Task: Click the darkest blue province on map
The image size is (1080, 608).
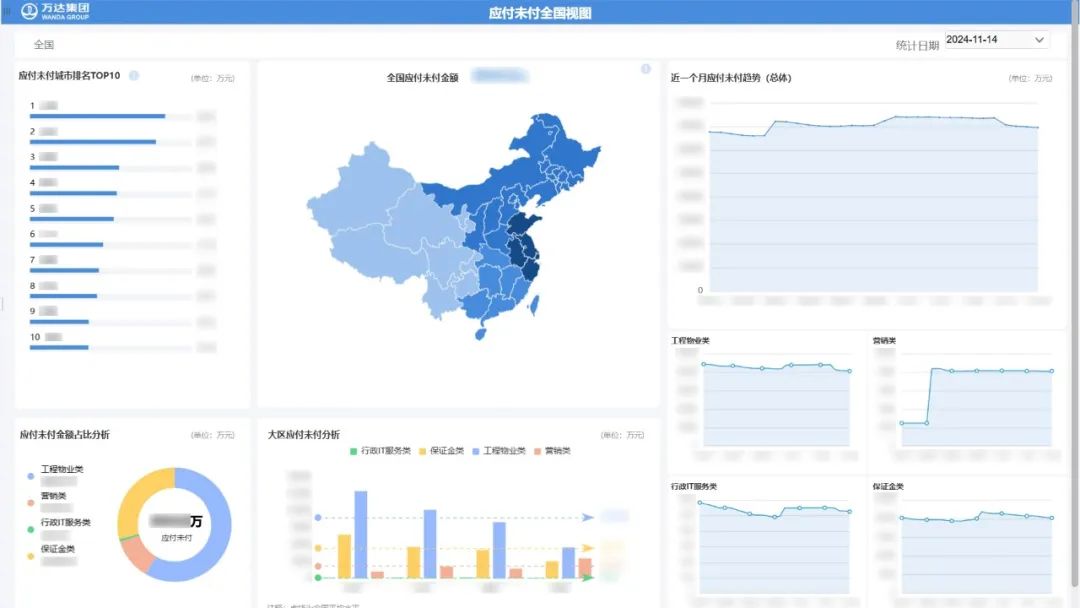Action: [x=522, y=248]
